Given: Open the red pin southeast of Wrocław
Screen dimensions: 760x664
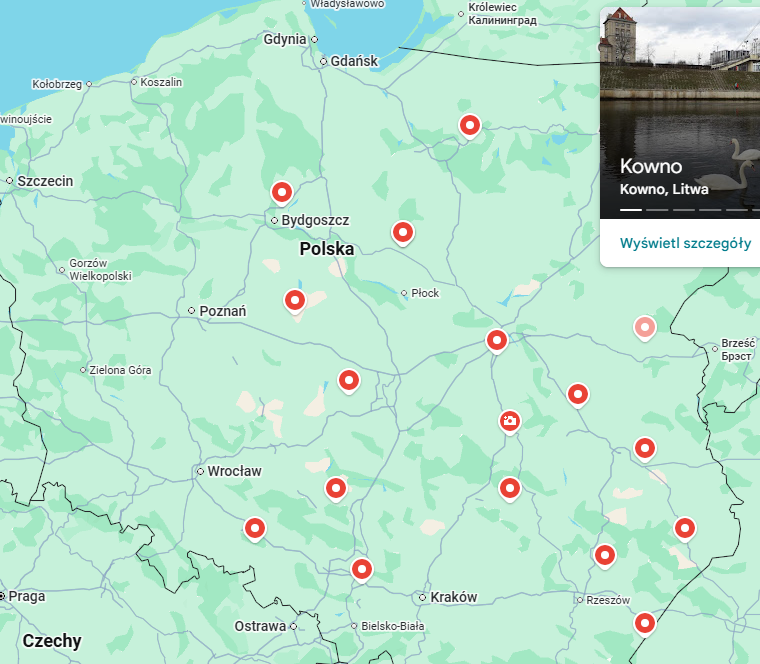Looking at the screenshot, I should point(255,529).
